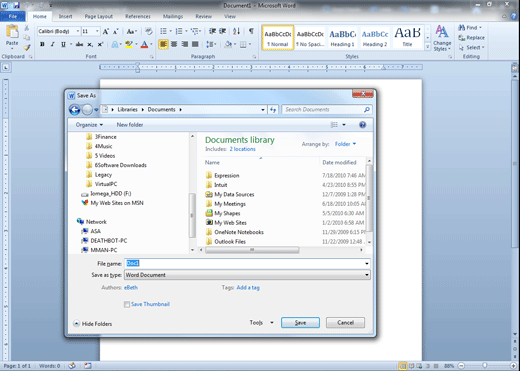Click the Format Painter brush icon
This screenshot has width=520, height=371.
pos(27,48)
